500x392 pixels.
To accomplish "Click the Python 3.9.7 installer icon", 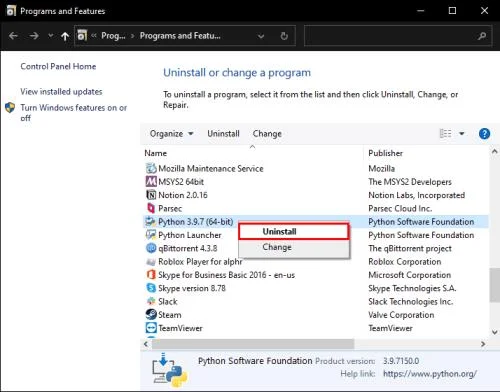I will click(x=151, y=221).
